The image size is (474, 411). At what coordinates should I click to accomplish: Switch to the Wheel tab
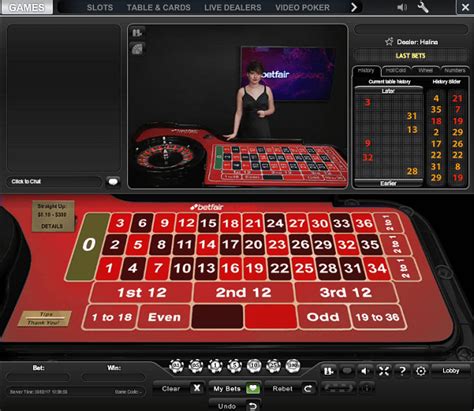(x=426, y=71)
